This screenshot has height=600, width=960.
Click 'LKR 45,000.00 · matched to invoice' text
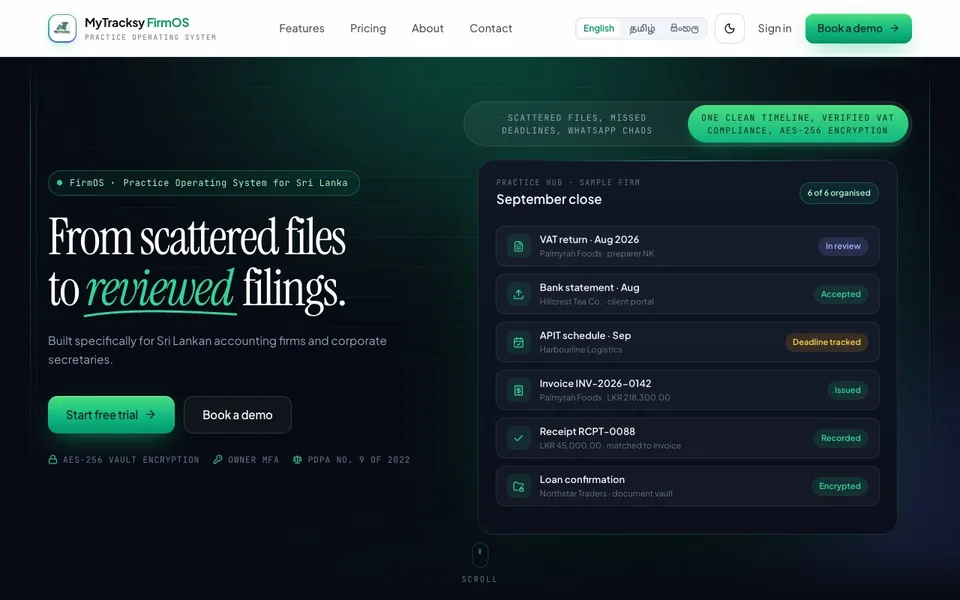pyautogui.click(x=610, y=445)
